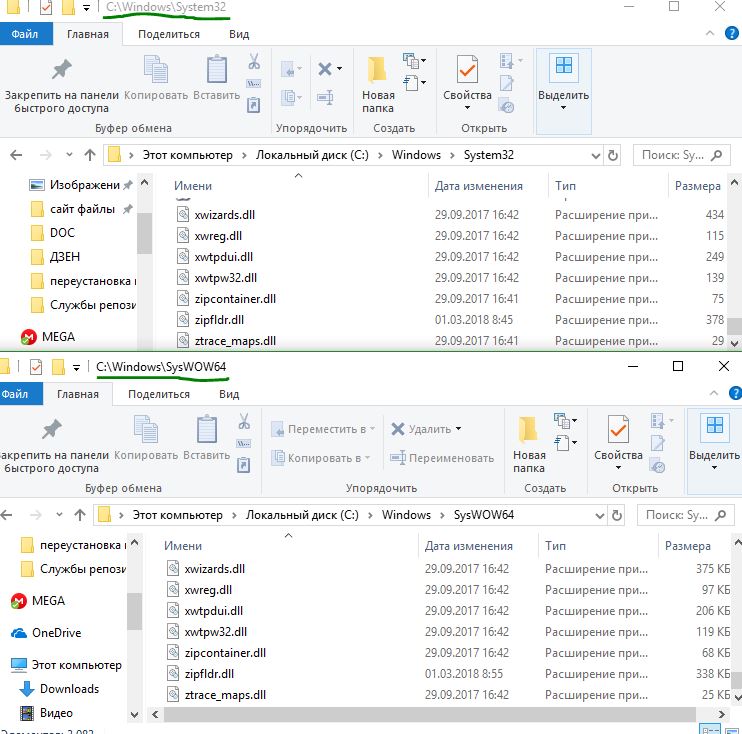This screenshot has height=734, width=742.
Task: Click Вставить icon in SysWOW64 window
Action: click(207, 438)
